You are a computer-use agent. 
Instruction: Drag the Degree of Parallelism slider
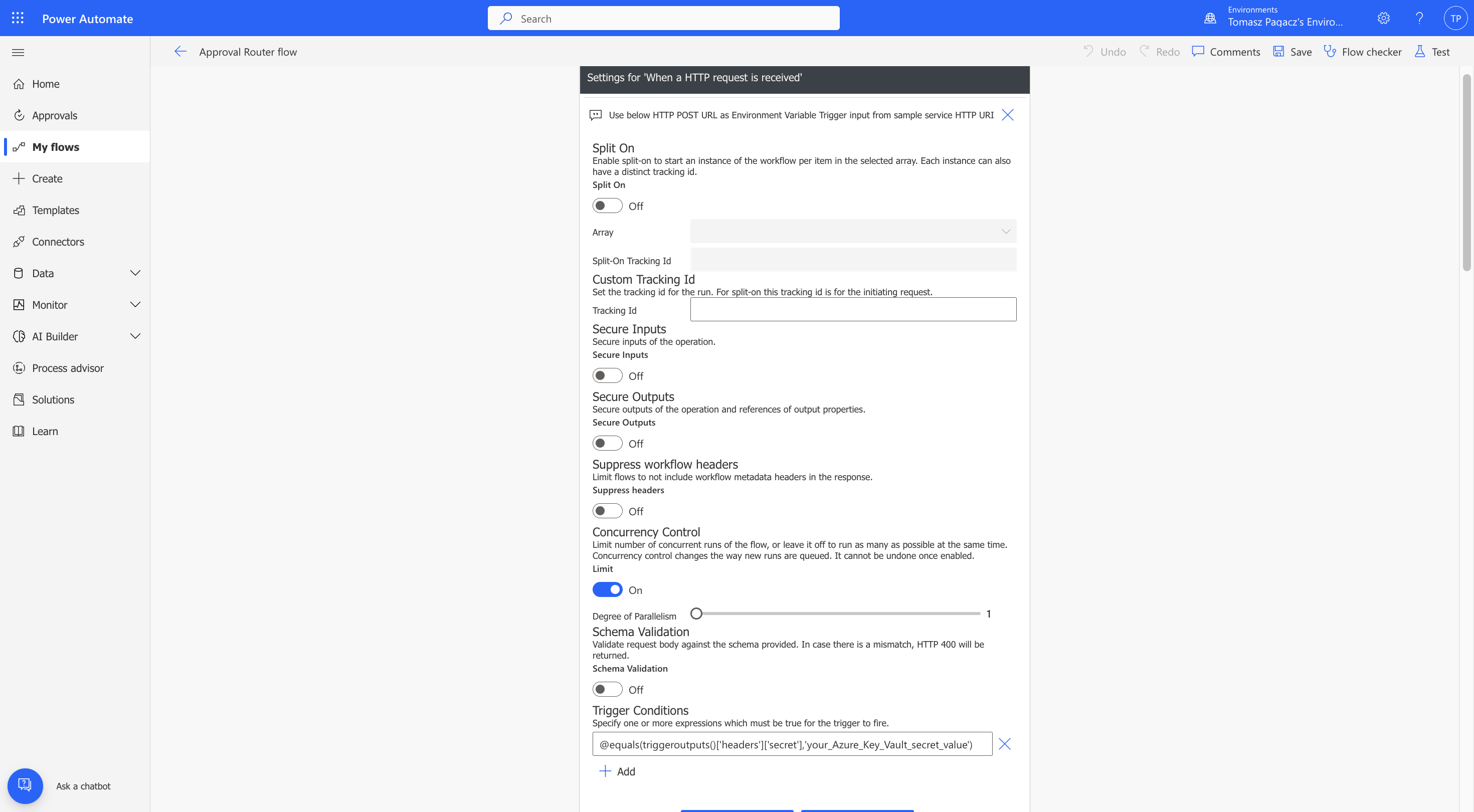pos(697,613)
